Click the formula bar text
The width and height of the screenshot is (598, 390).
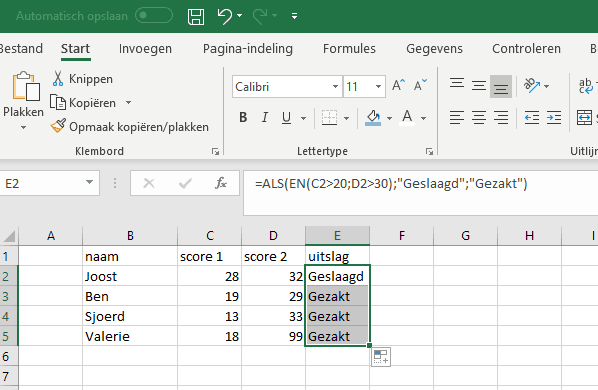(391, 184)
